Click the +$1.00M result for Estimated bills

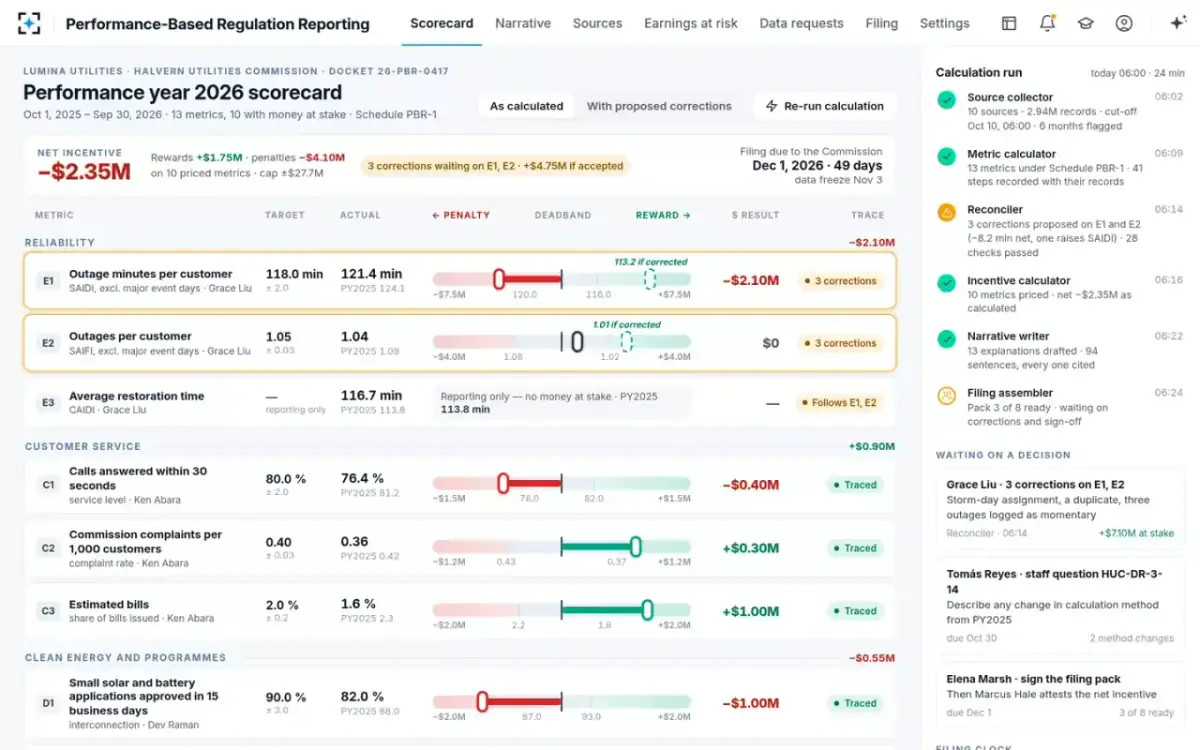pos(751,611)
